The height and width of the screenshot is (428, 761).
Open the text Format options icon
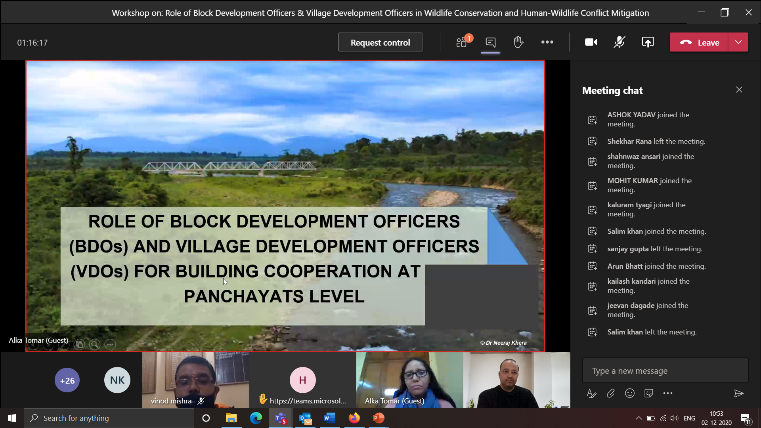tap(592, 394)
